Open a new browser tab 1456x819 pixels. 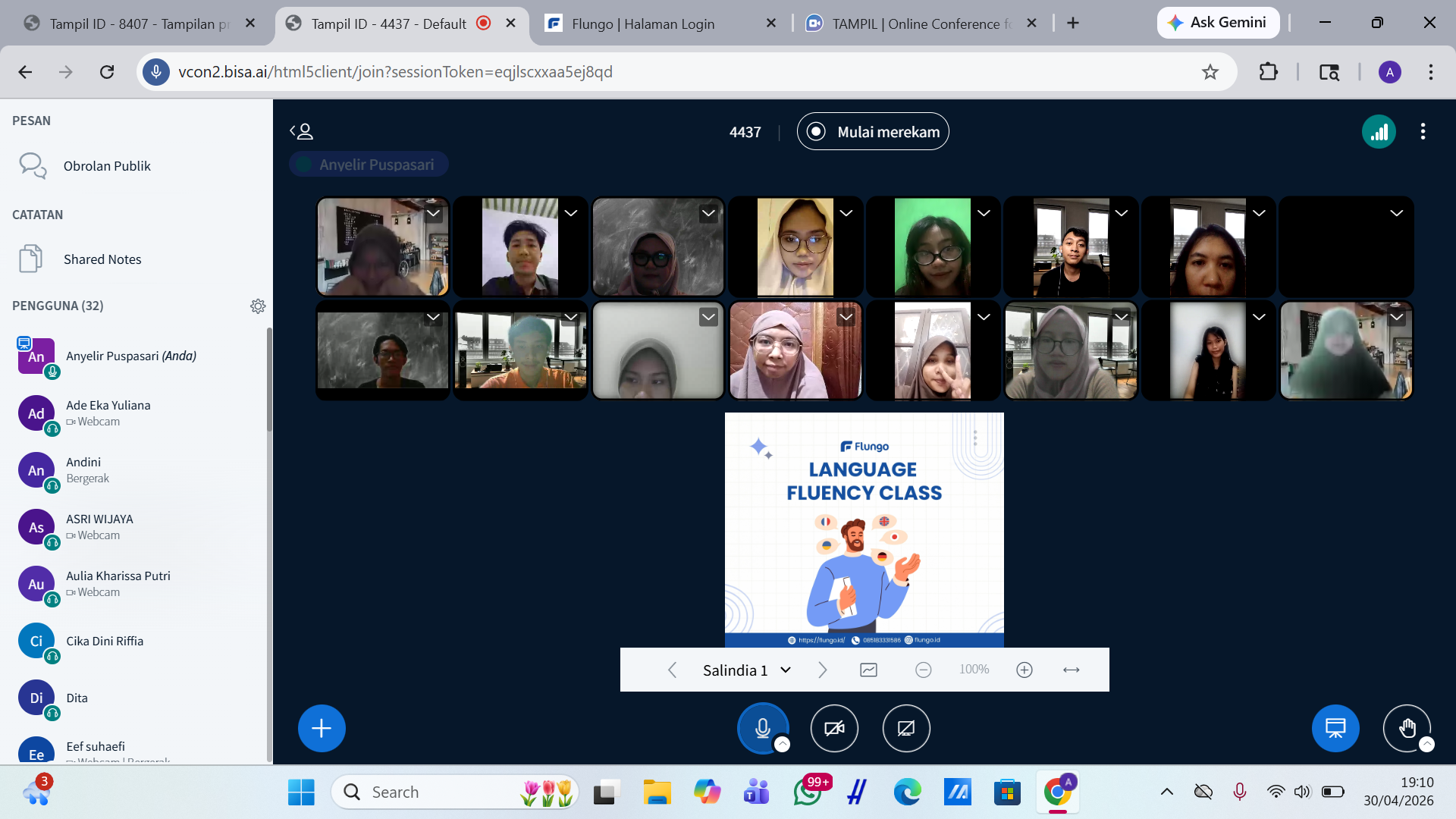(x=1073, y=24)
